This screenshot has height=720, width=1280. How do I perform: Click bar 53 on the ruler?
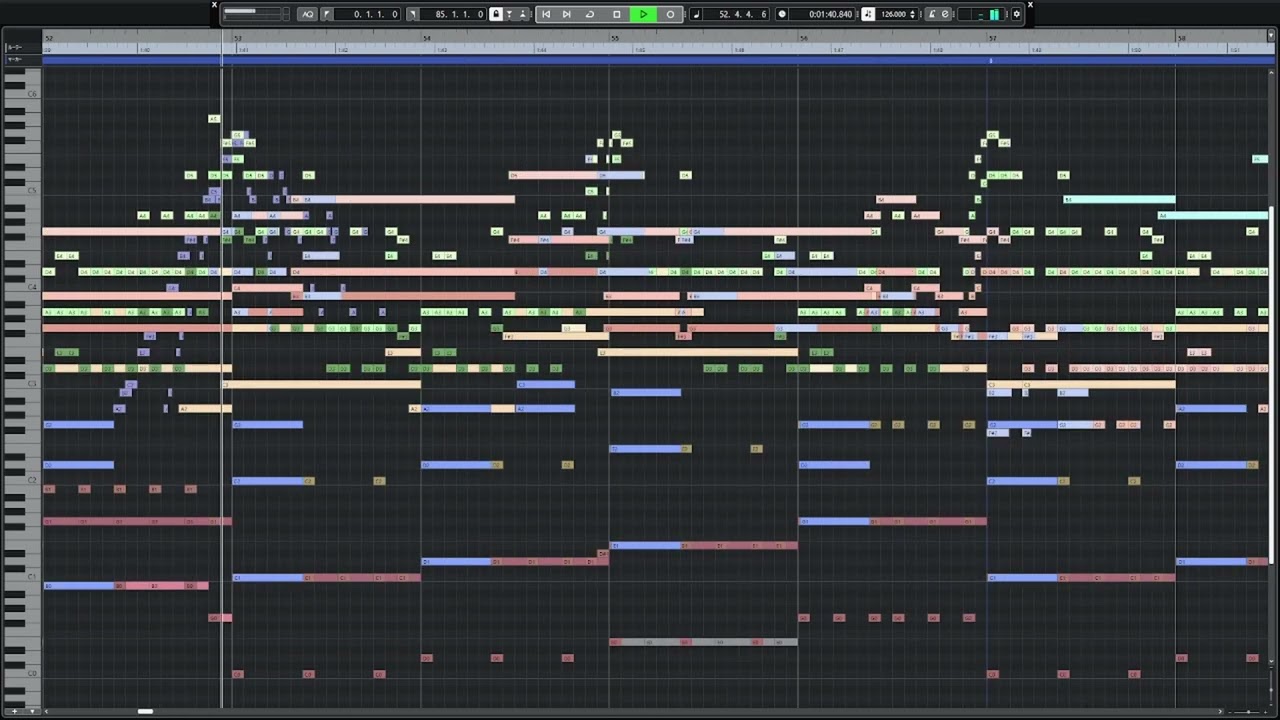pyautogui.click(x=238, y=38)
